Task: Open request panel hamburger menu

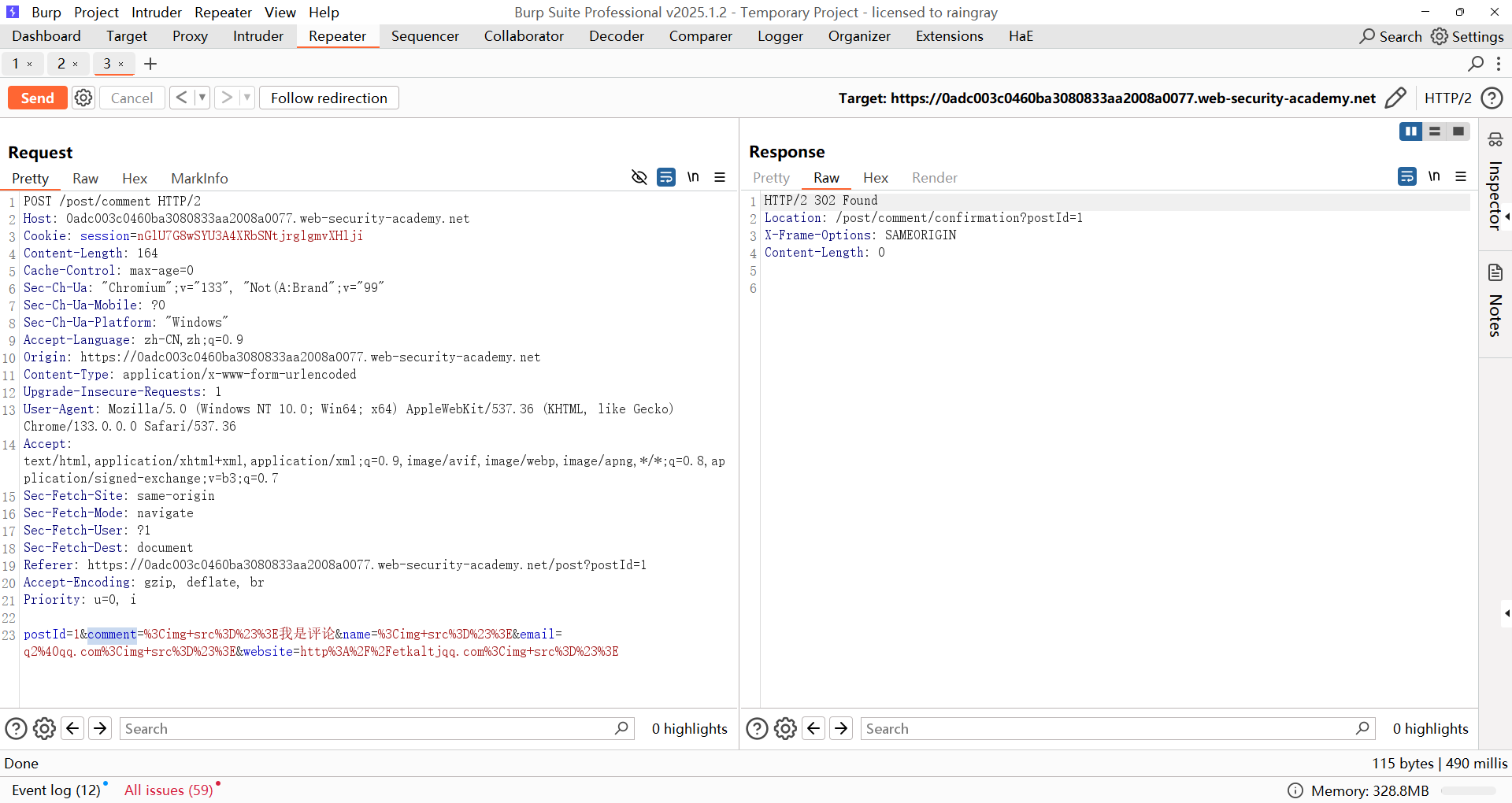Action: [x=720, y=178]
